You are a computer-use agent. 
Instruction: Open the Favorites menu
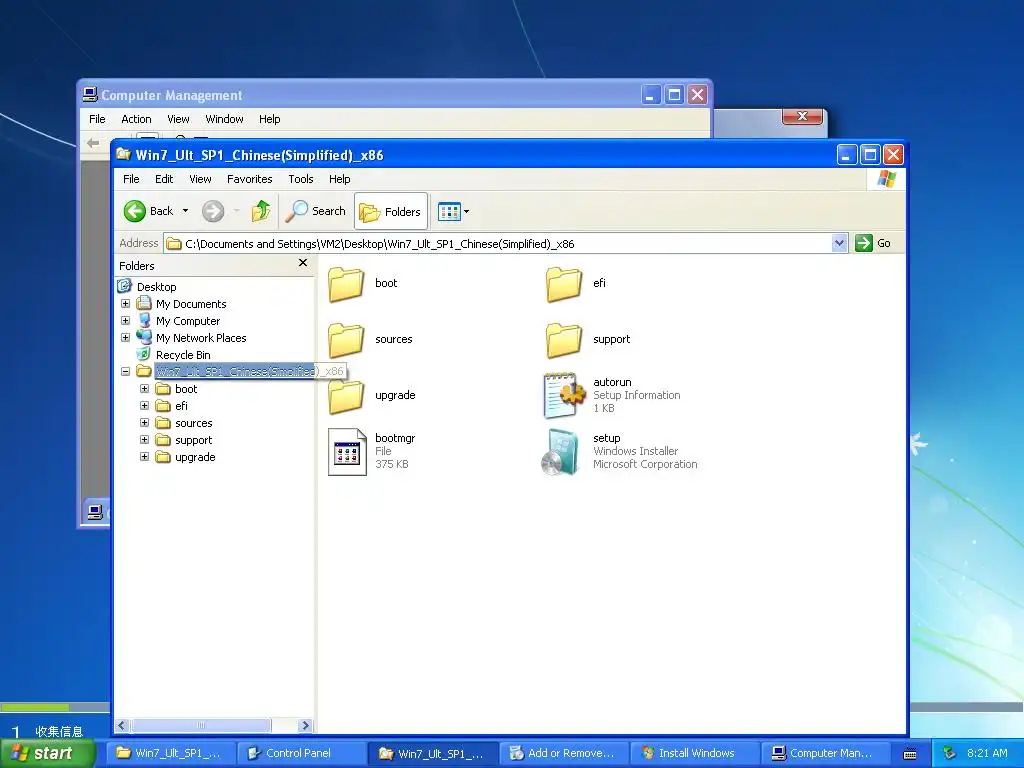point(249,179)
